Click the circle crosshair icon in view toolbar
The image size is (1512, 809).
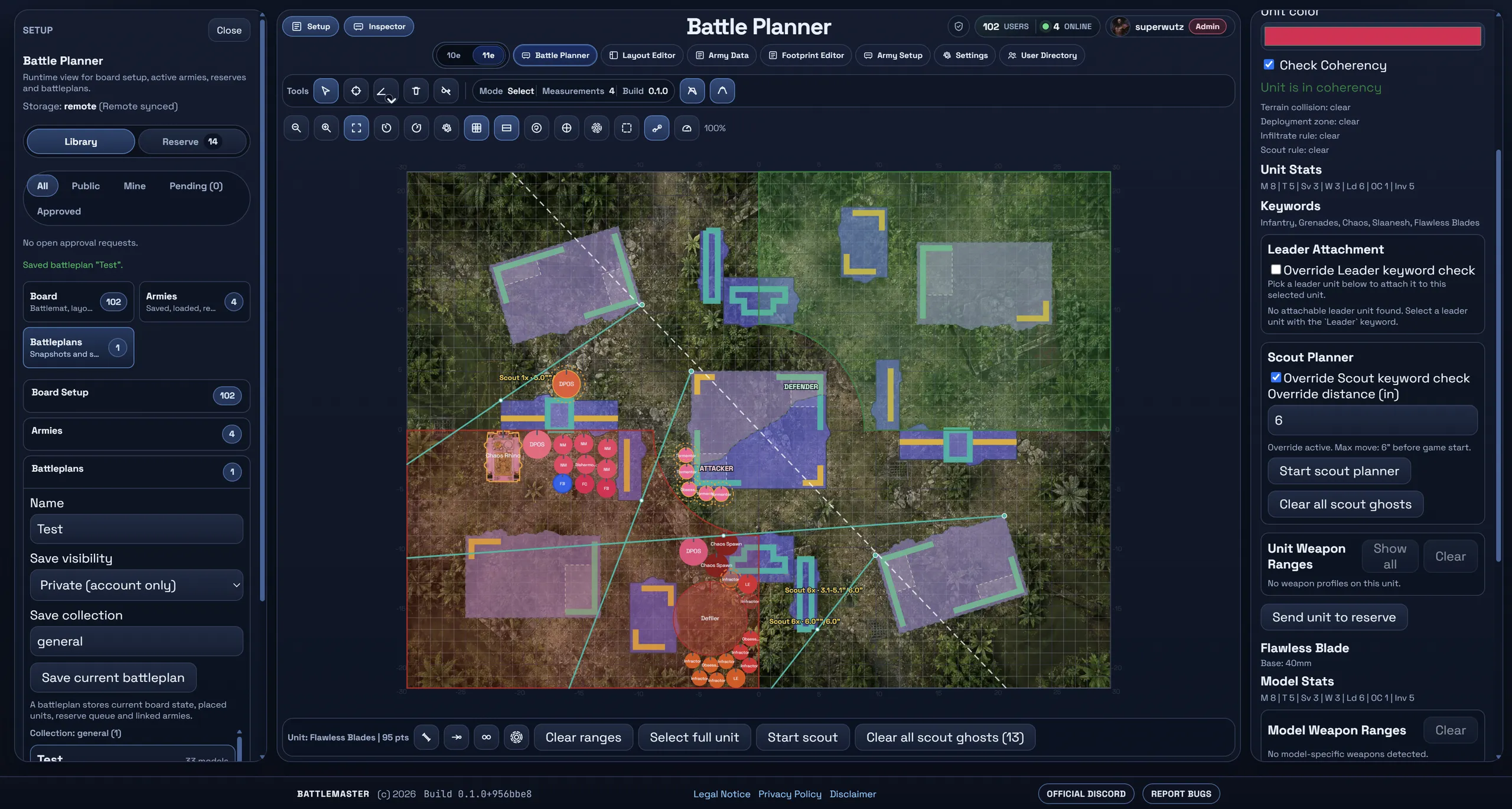tap(566, 128)
